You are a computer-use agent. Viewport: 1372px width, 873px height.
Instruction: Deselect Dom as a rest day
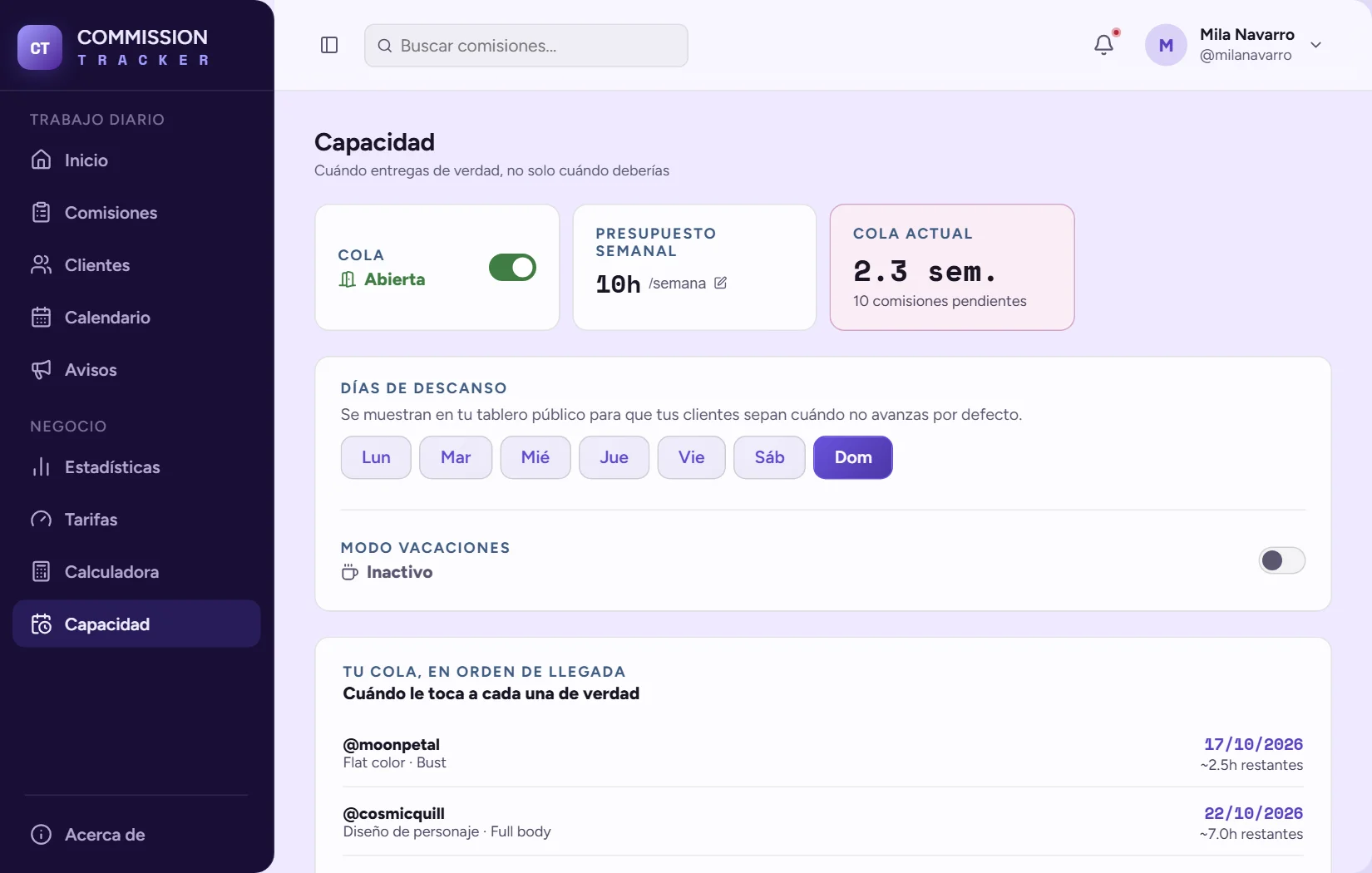853,457
